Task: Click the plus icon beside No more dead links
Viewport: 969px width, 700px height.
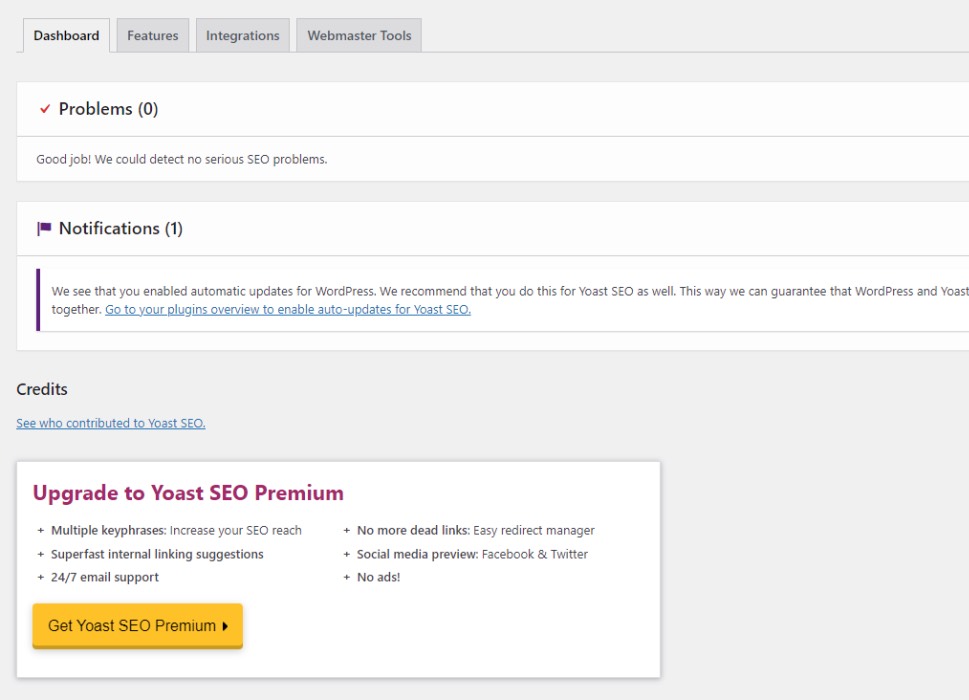Action: 347,530
